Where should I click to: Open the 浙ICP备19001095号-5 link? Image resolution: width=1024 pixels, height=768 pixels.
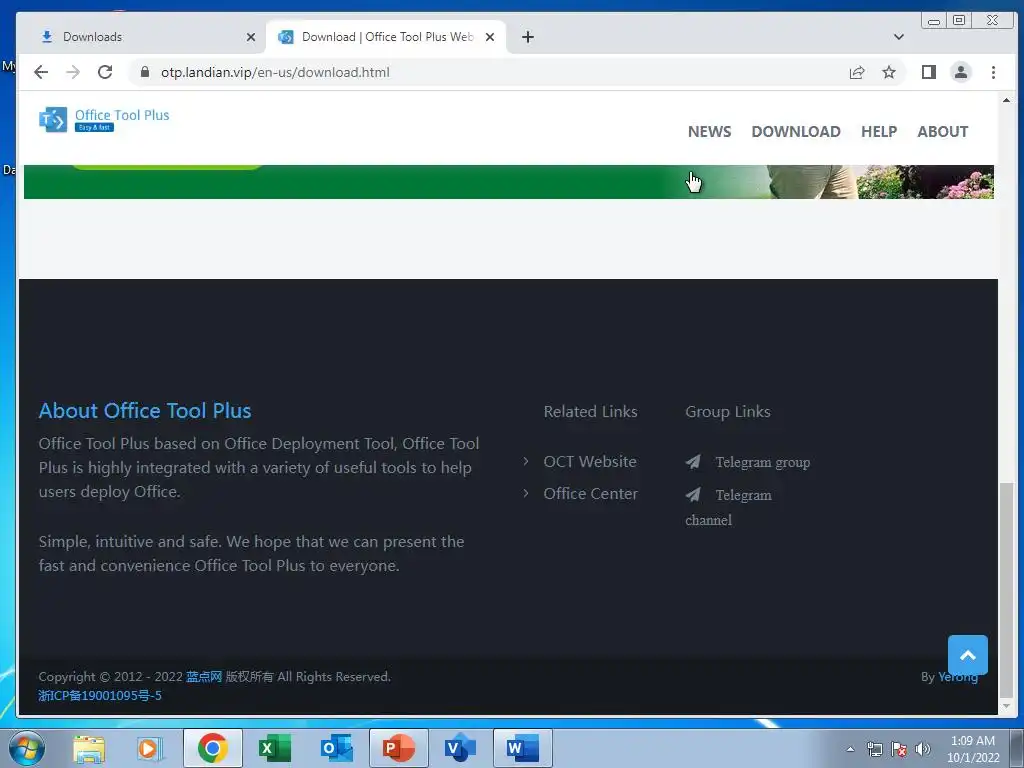pyautogui.click(x=99, y=696)
